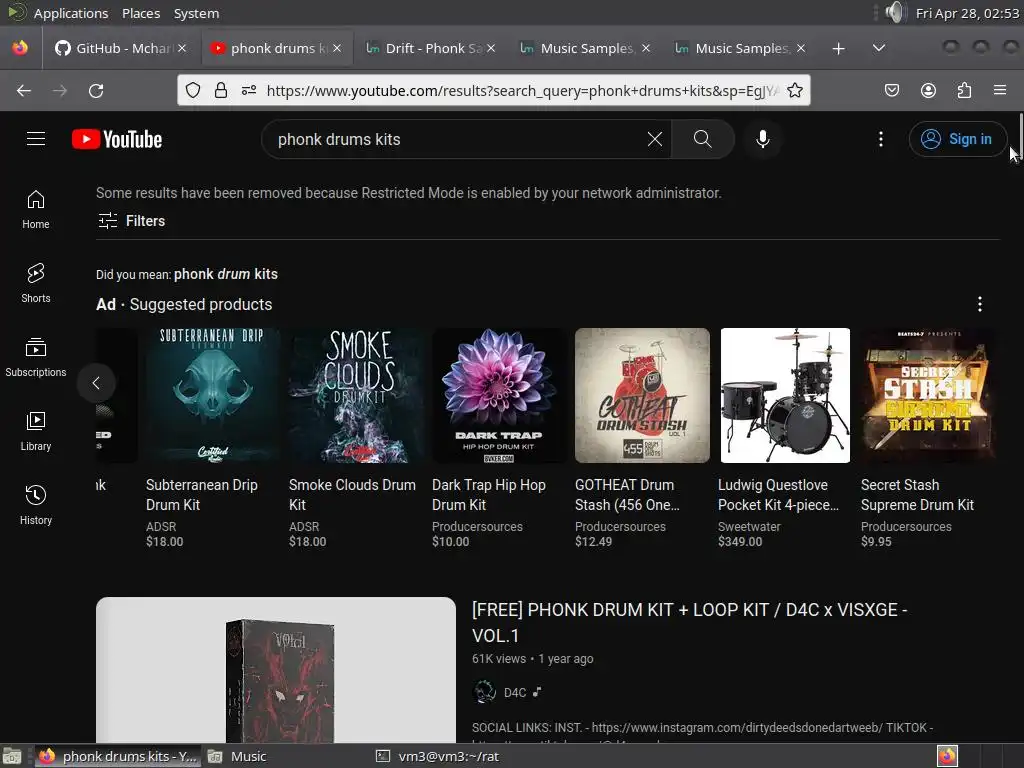Open Subscriptions in sidebar
This screenshot has height=768, width=1024.
point(36,357)
